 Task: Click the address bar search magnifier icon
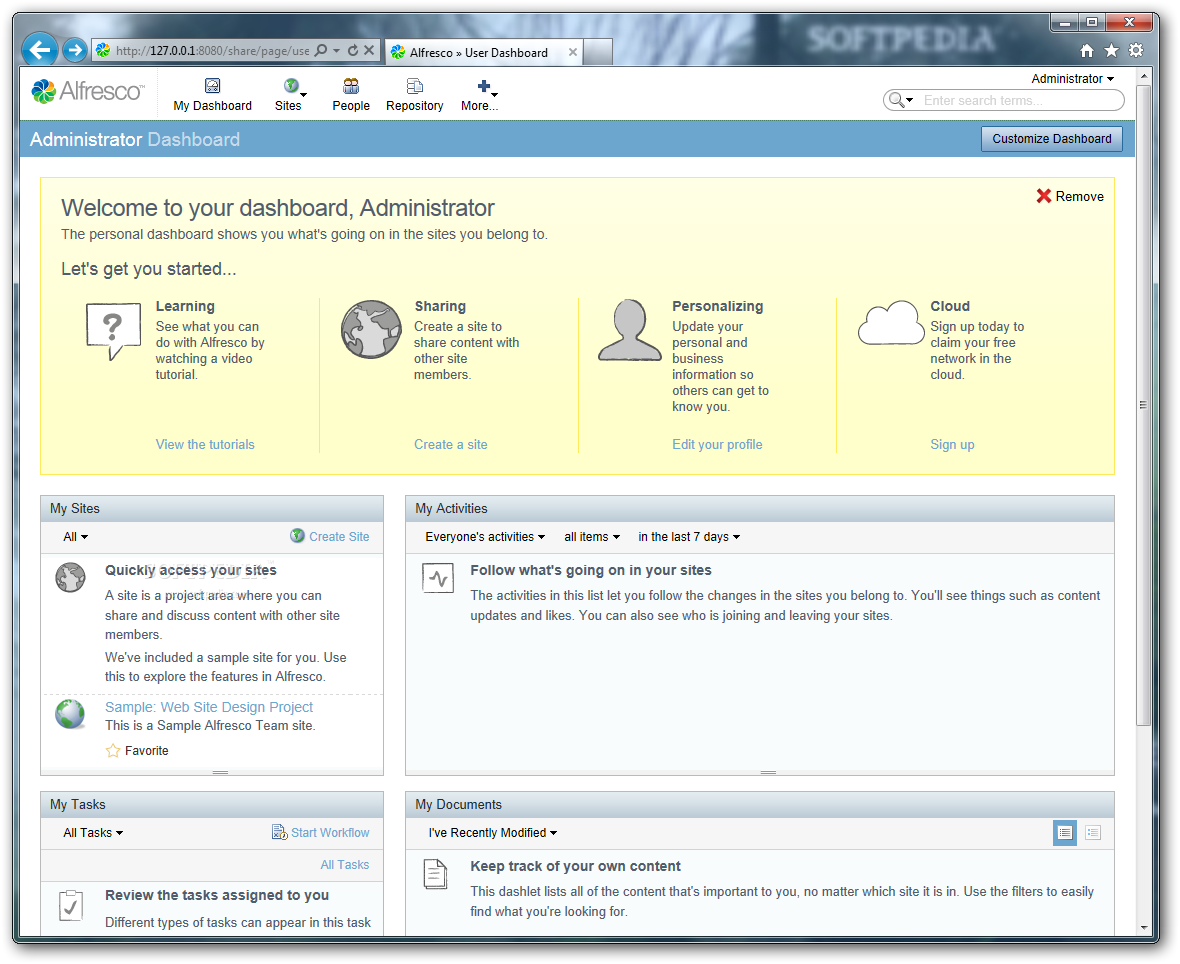click(x=321, y=50)
